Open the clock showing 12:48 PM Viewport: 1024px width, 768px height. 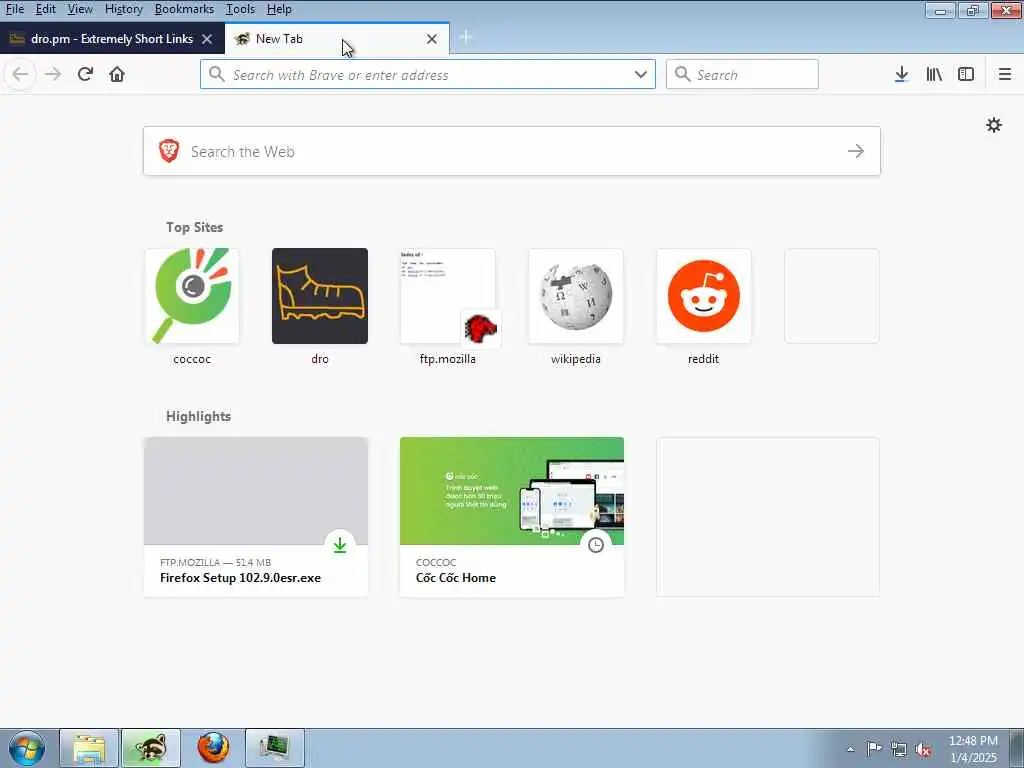coord(973,749)
